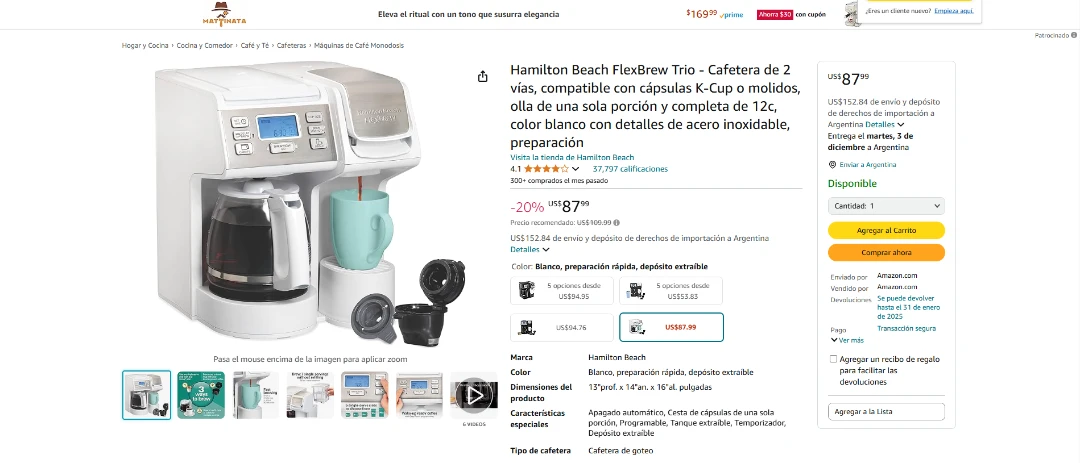Image resolution: width=1080 pixels, height=463 pixels.
Task: Open the Hogar y Cocina breadcrumb
Action: point(145,45)
